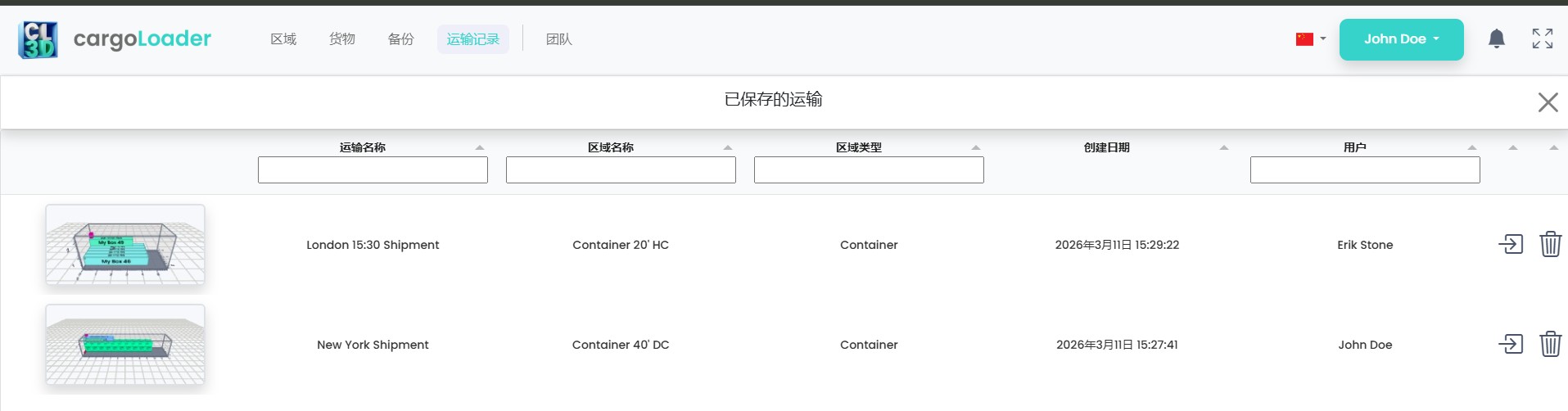Sort by area type column arrow
The width and height of the screenshot is (1568, 411).
point(976,147)
